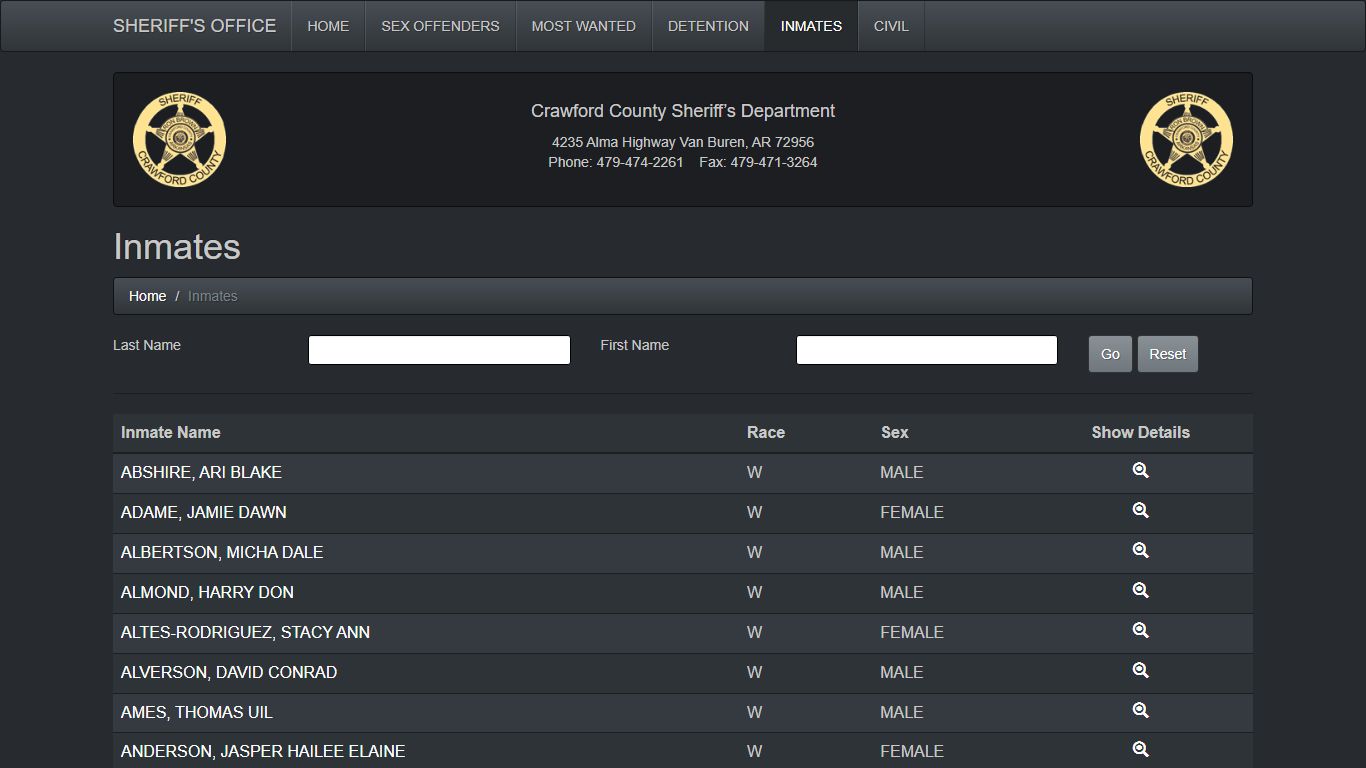
Task: Click FEMALE in ADAME, JAMIE DAWN row
Action: (x=912, y=512)
